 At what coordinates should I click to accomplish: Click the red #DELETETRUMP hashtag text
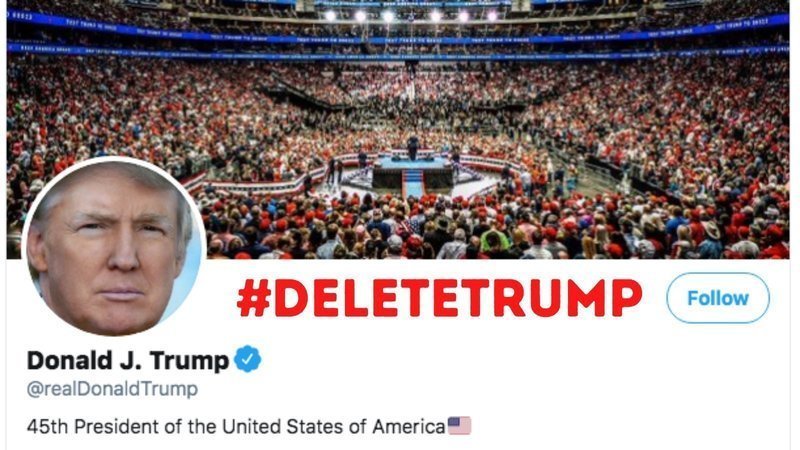pos(439,298)
